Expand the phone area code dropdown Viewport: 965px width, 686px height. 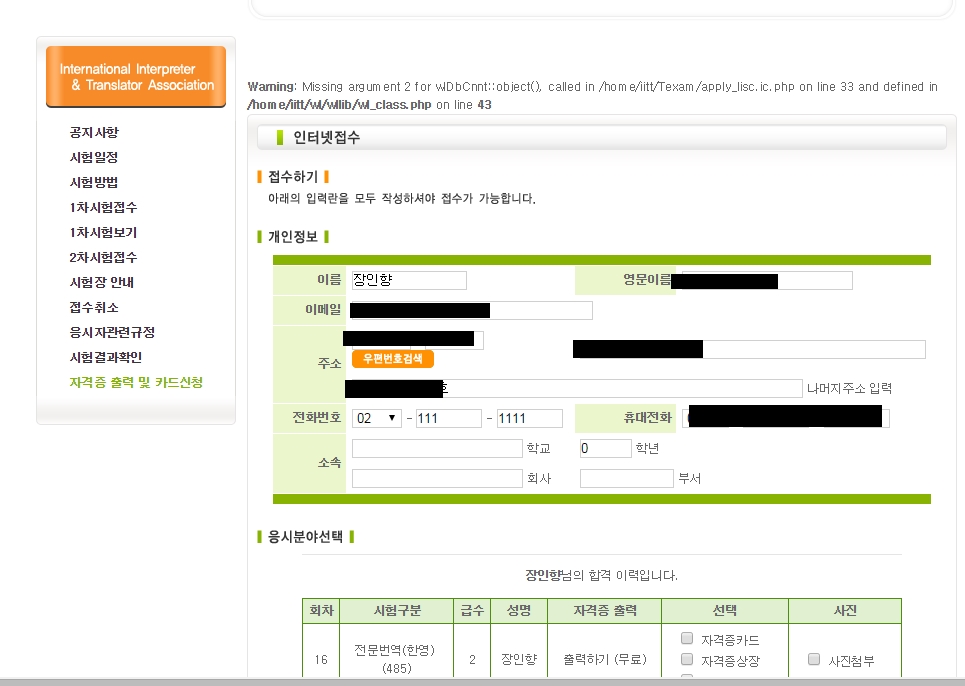coord(376,418)
